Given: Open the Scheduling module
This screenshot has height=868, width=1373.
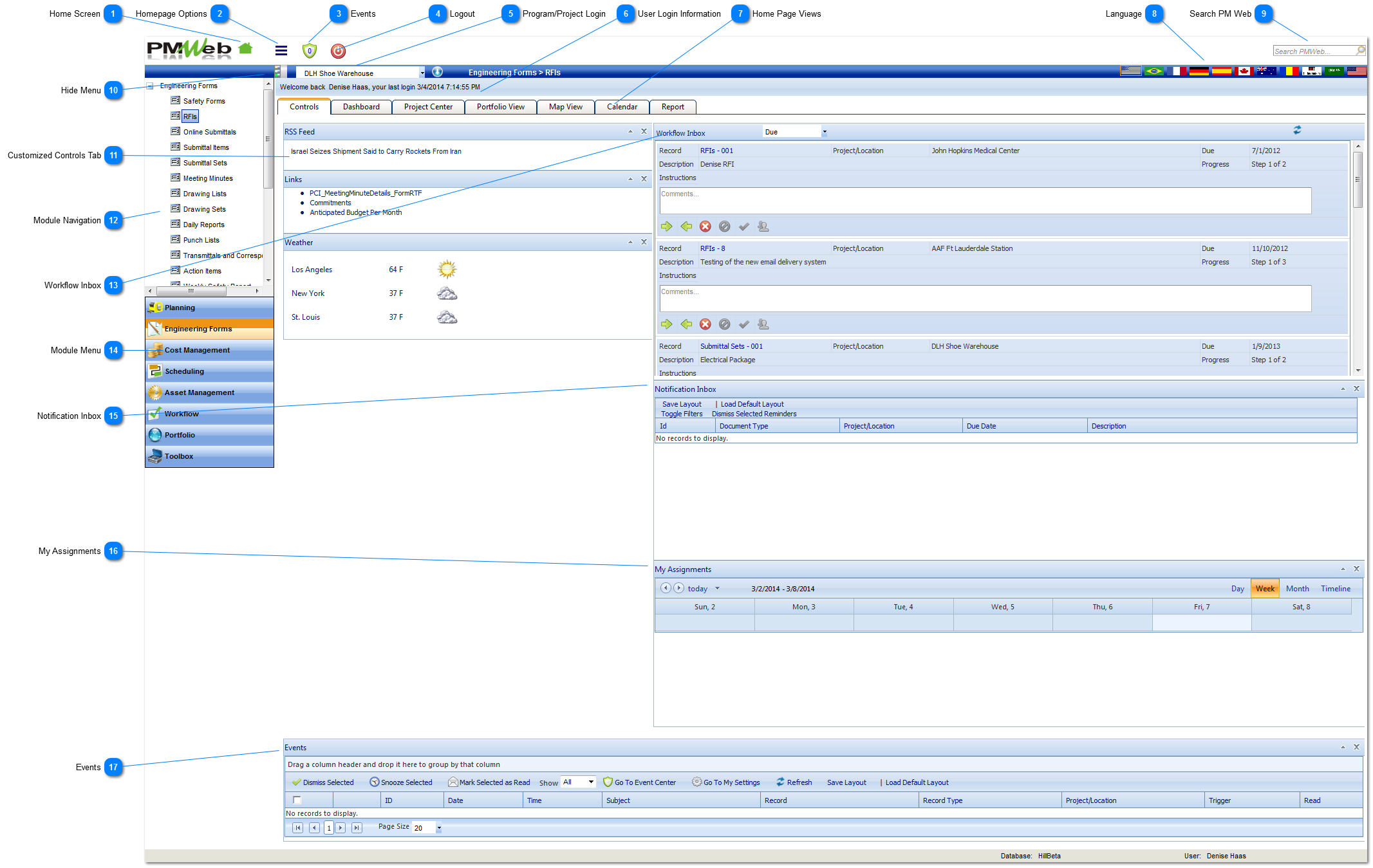Looking at the screenshot, I should 209,371.
